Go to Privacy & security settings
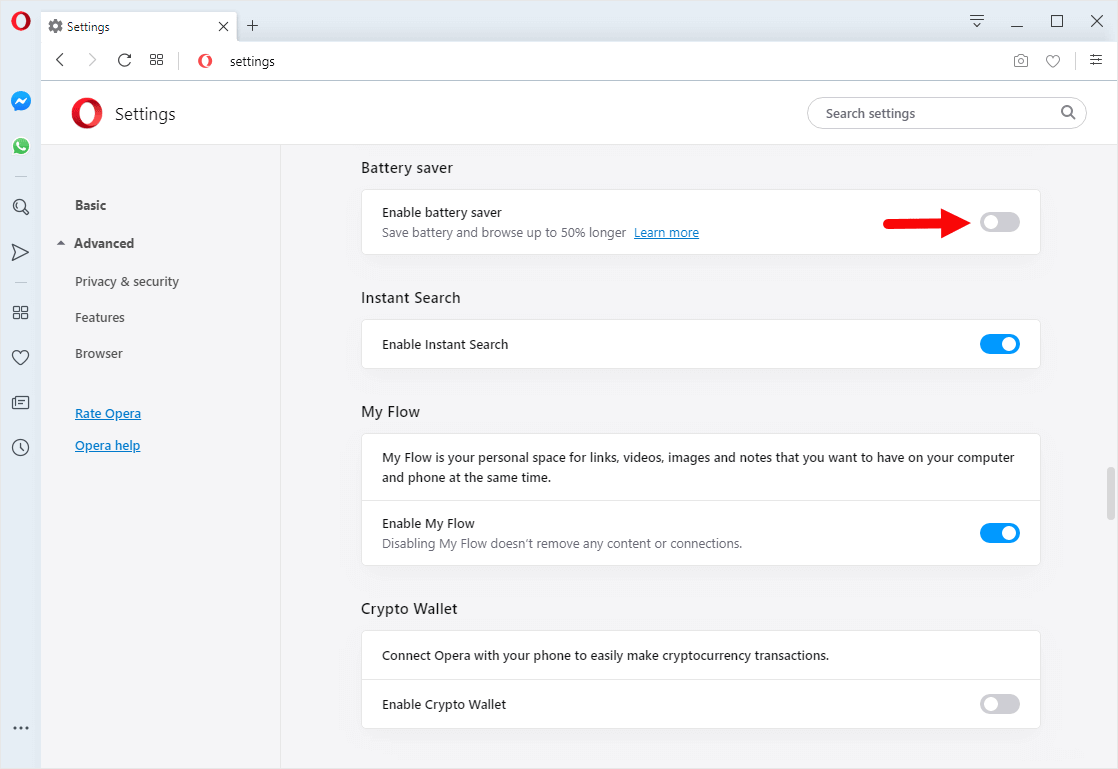This screenshot has width=1118, height=769. 127,282
